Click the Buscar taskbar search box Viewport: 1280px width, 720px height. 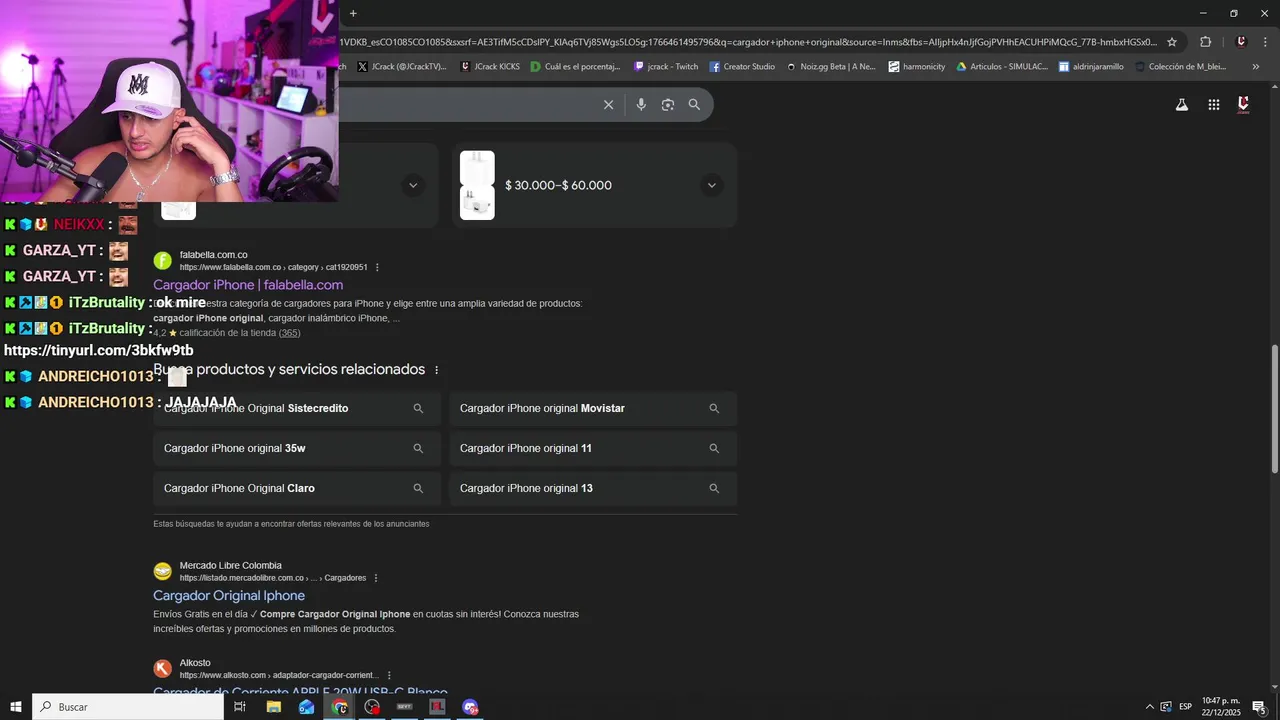click(x=128, y=707)
